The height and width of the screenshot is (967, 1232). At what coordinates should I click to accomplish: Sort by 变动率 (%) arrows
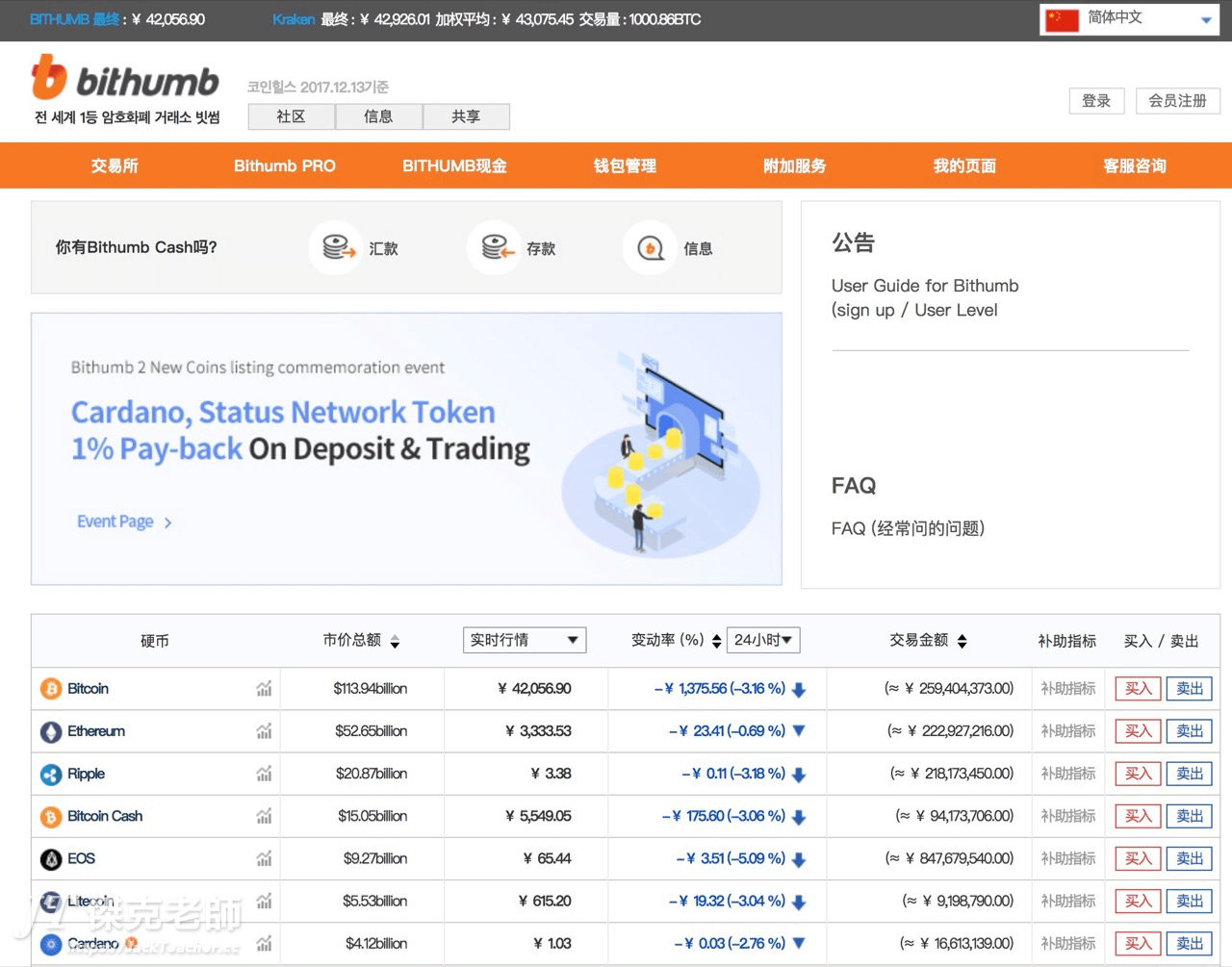pyautogui.click(x=716, y=641)
